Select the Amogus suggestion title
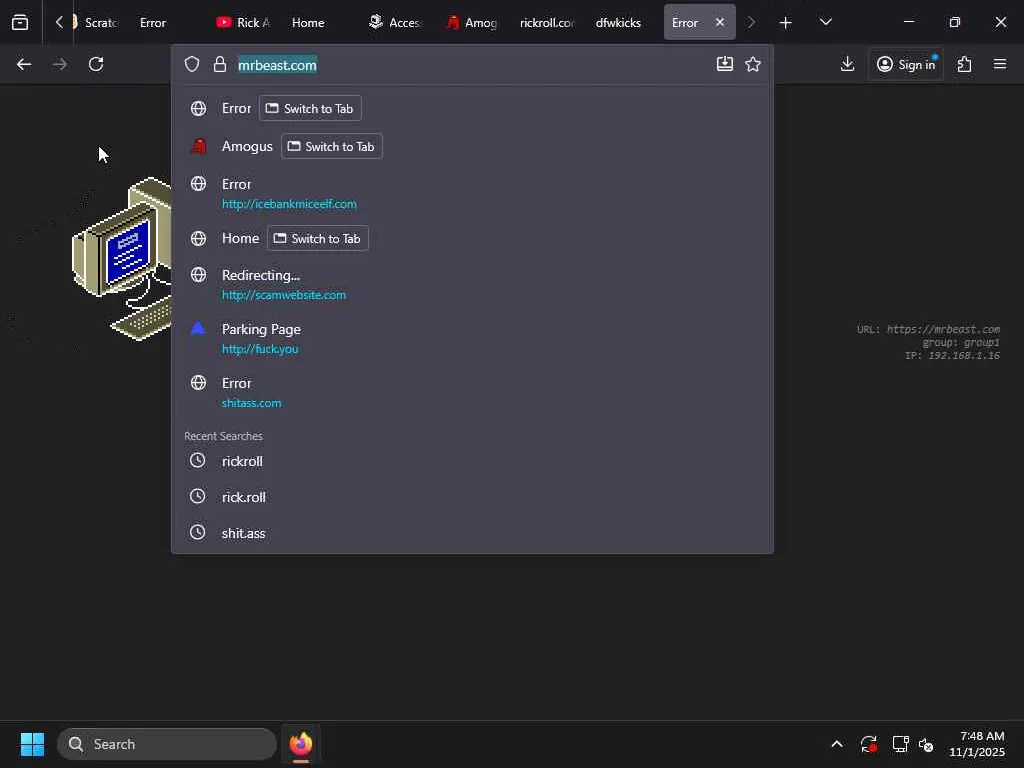Viewport: 1024px width, 768px height. click(x=247, y=146)
